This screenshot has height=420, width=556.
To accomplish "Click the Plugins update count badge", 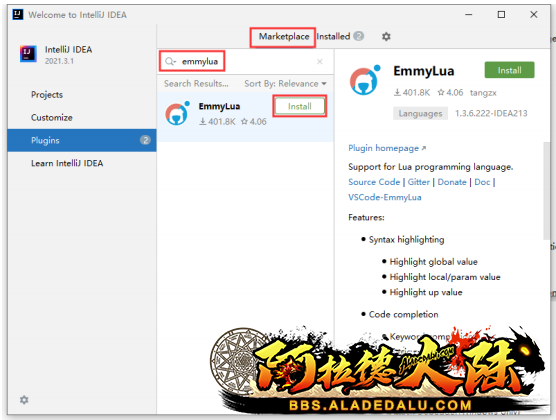I will [x=145, y=140].
